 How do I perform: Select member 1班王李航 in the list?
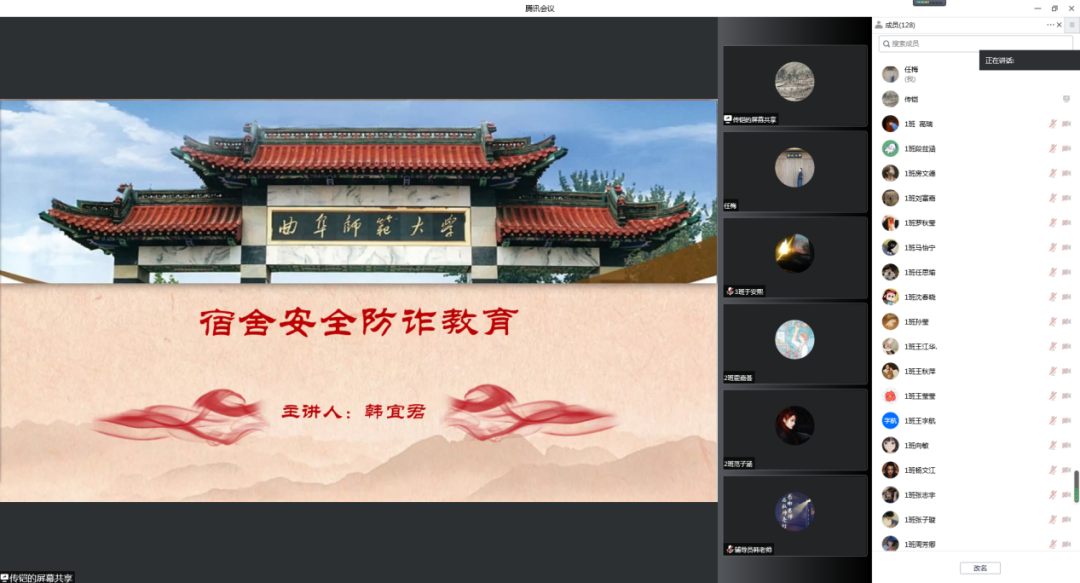975,420
